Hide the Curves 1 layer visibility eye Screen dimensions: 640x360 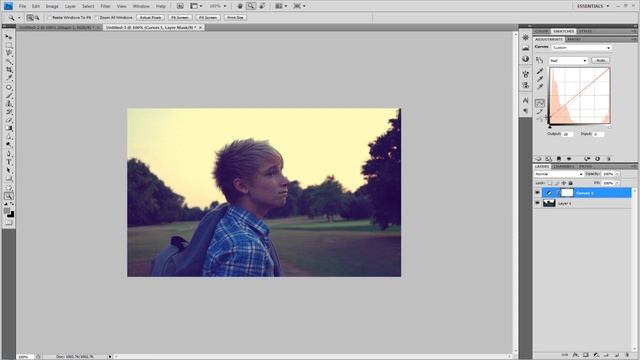pyautogui.click(x=537, y=193)
